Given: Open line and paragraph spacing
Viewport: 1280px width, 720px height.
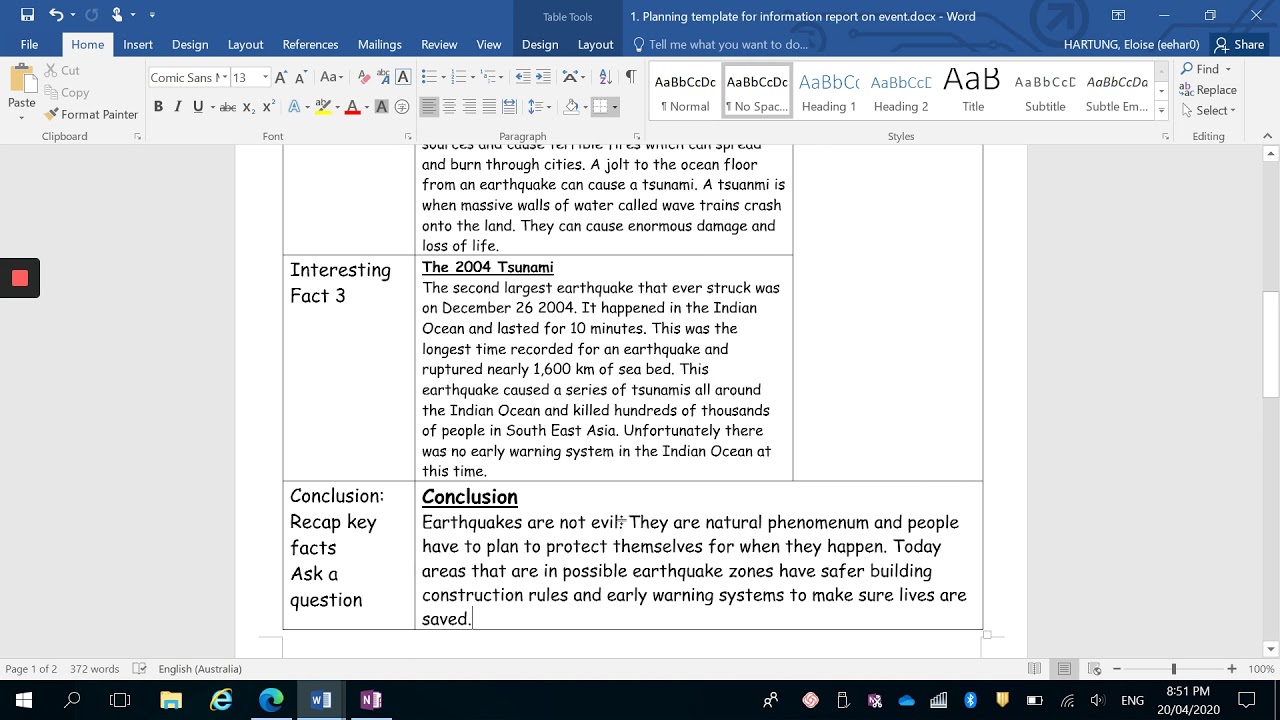Looking at the screenshot, I should tap(536, 107).
